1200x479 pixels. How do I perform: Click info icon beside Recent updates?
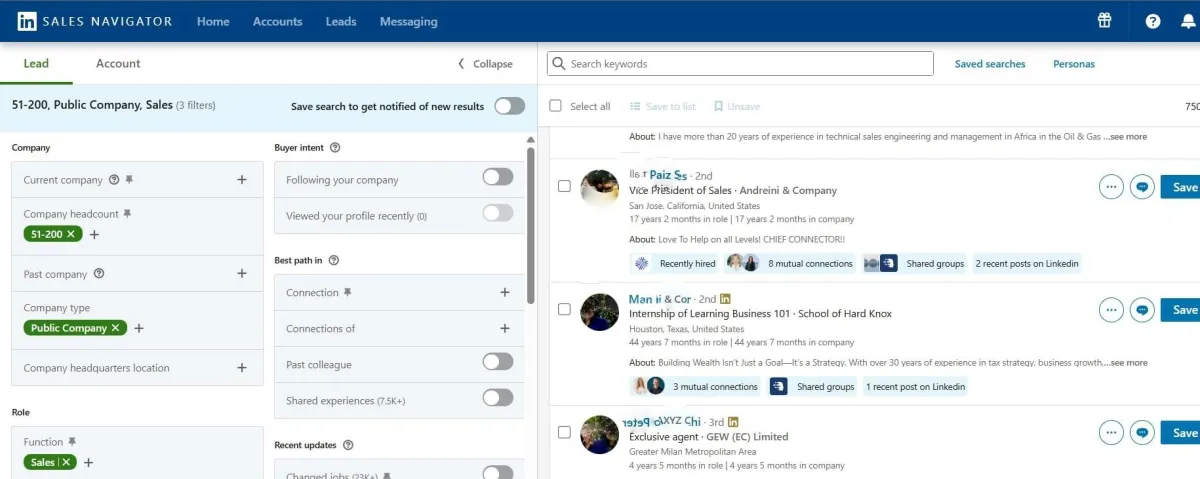[x=347, y=445]
